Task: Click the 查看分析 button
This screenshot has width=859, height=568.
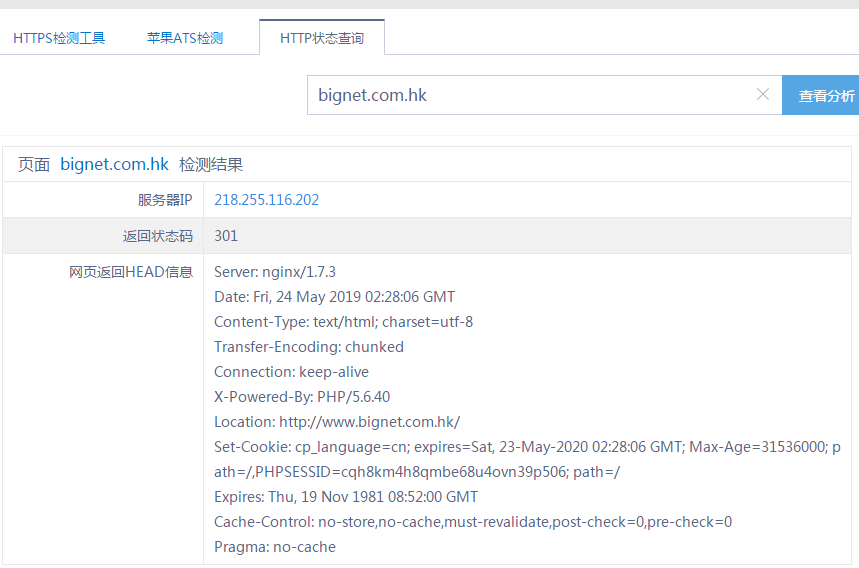Action: 821,95
